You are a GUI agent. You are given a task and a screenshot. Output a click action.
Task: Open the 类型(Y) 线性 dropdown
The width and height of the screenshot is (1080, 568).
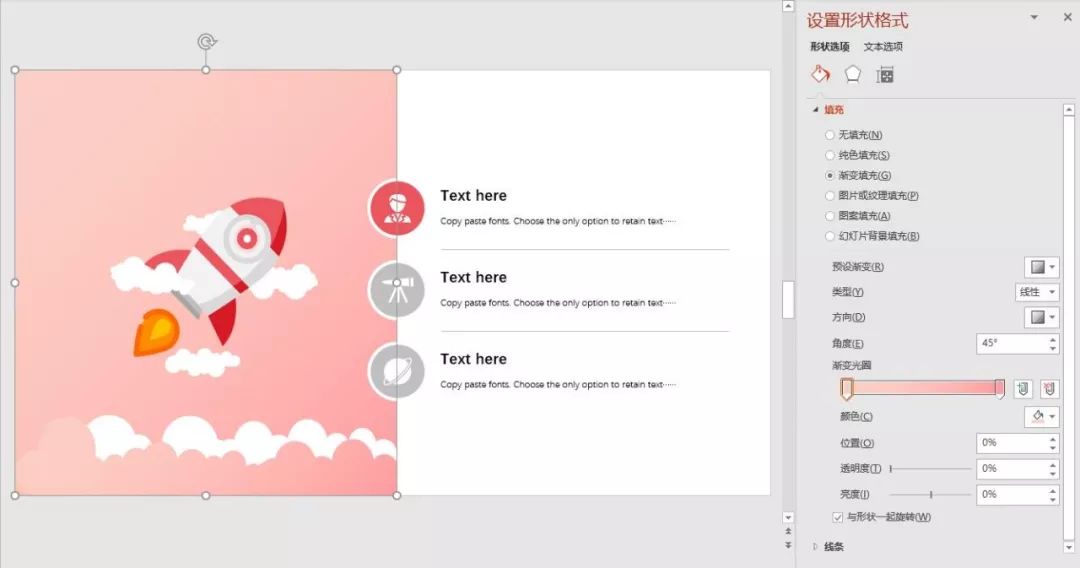(1037, 292)
